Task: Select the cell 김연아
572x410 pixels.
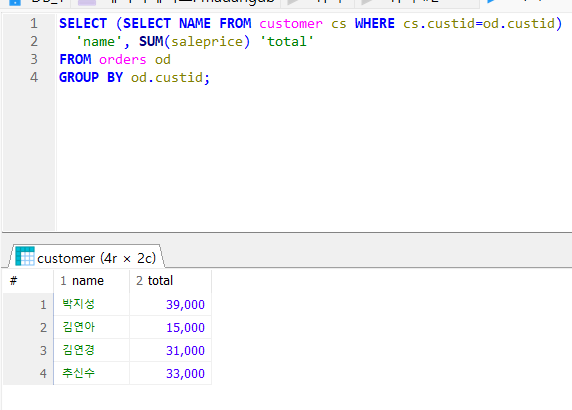Action: pos(91,327)
